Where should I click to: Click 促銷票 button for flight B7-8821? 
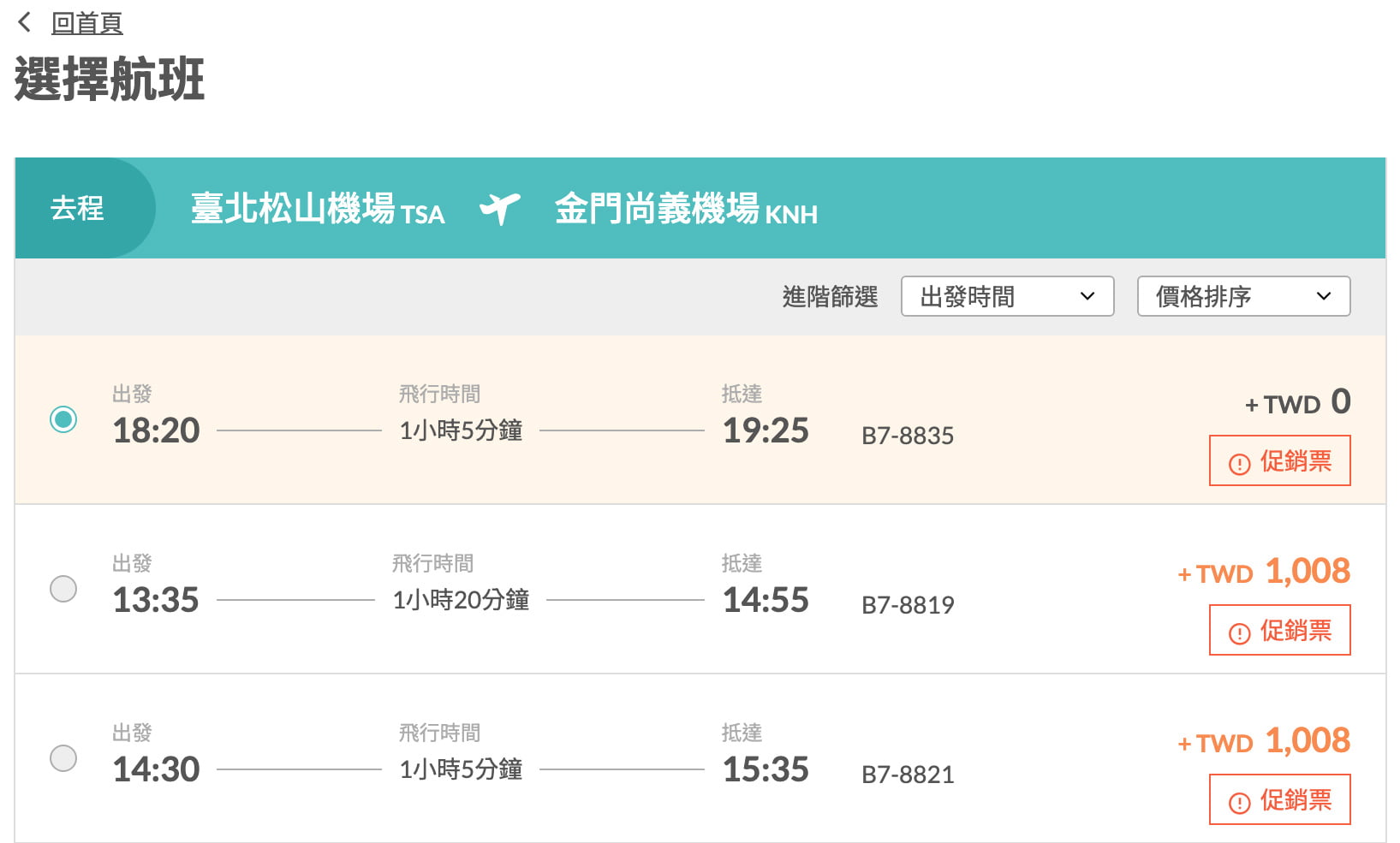click(1279, 800)
